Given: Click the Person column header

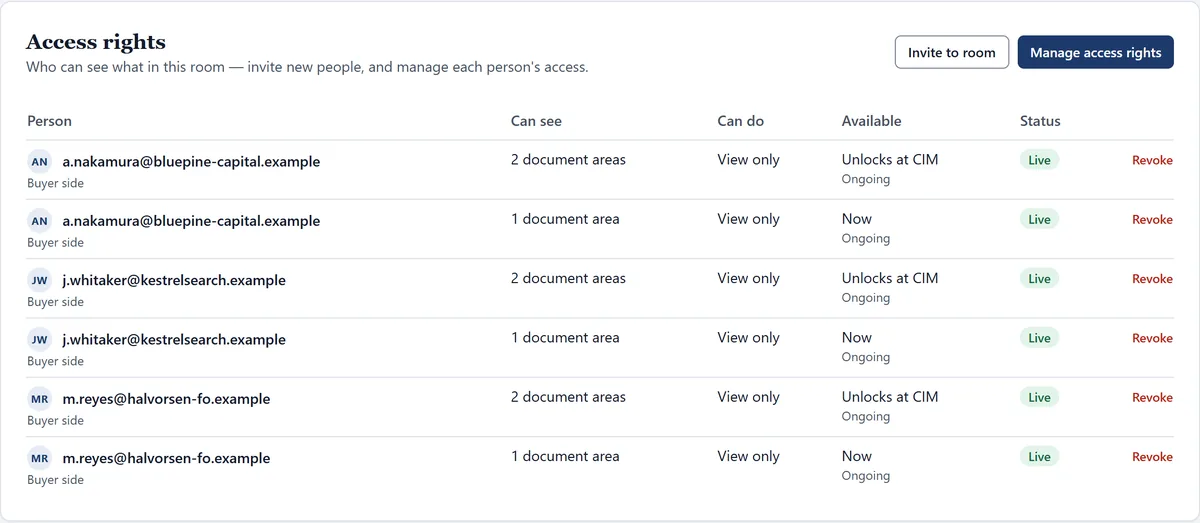Looking at the screenshot, I should (49, 121).
